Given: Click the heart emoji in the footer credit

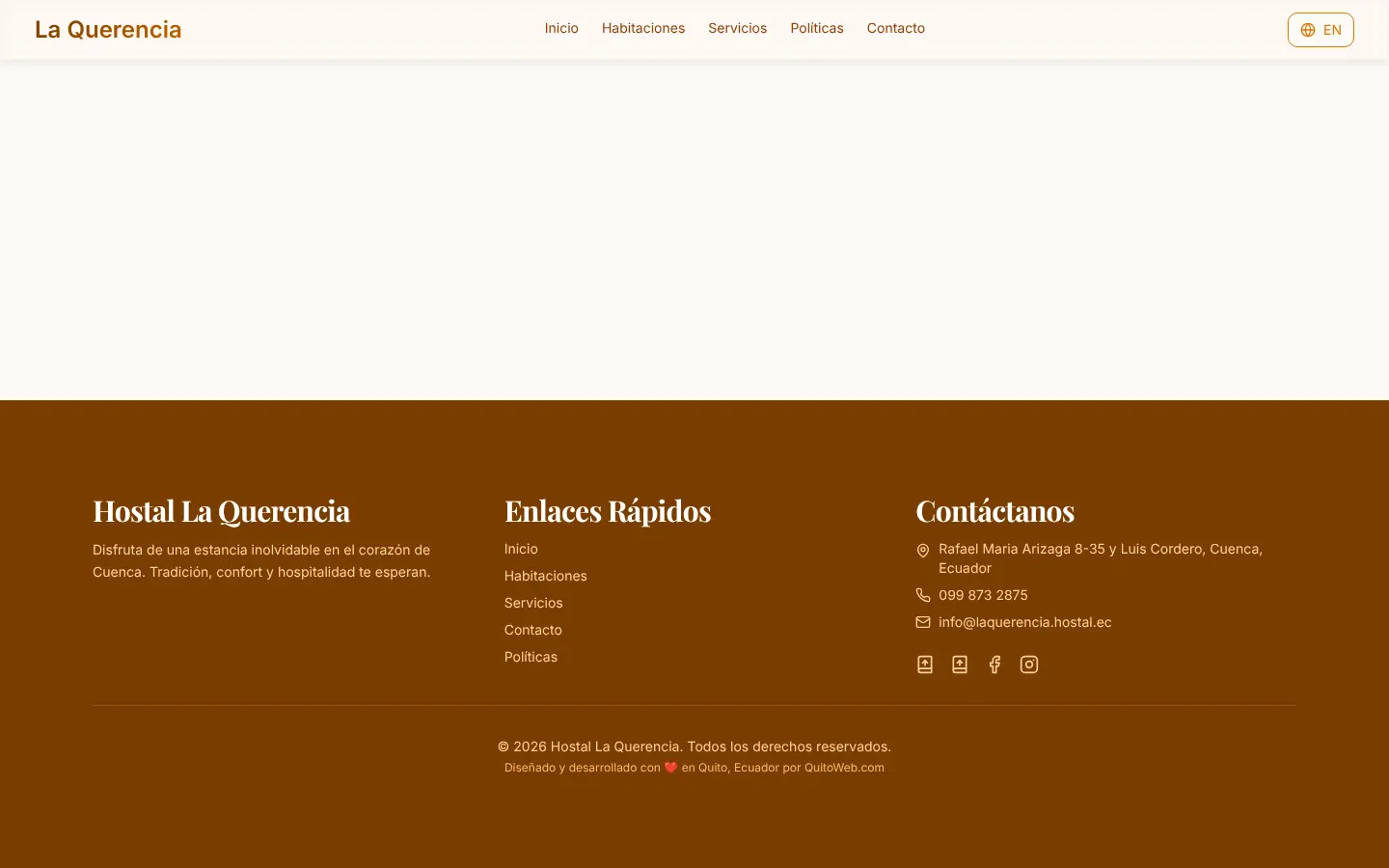Looking at the screenshot, I should point(671,768).
